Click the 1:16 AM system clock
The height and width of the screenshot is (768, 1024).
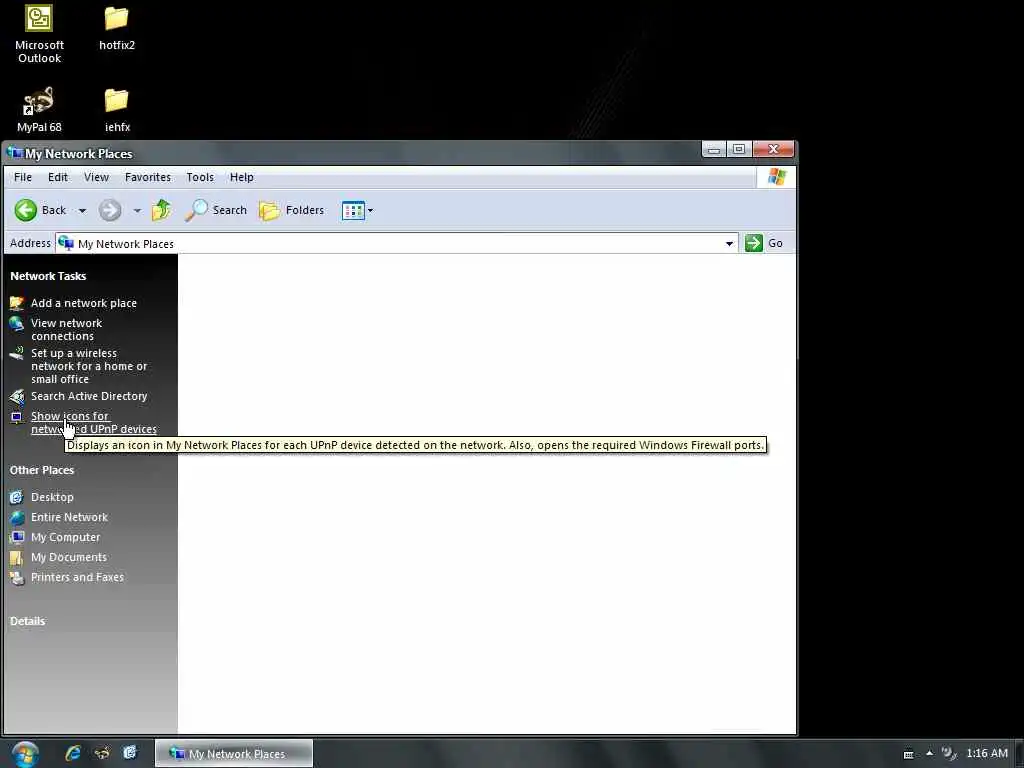(987, 754)
